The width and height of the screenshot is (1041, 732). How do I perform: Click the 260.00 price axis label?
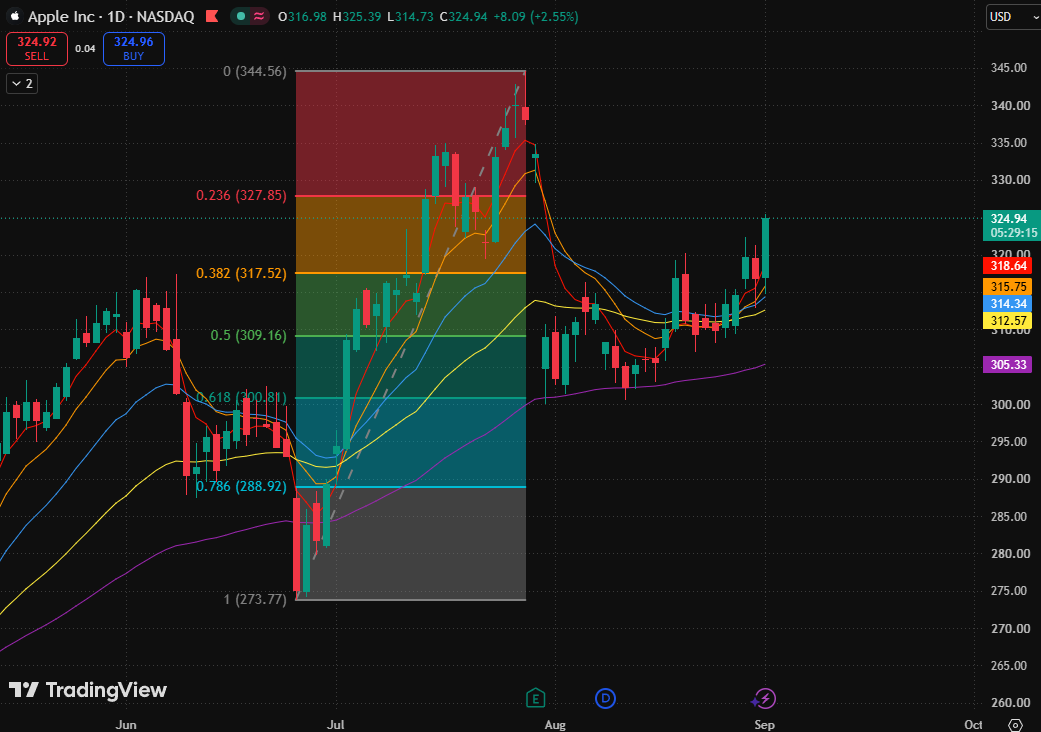coord(1010,703)
